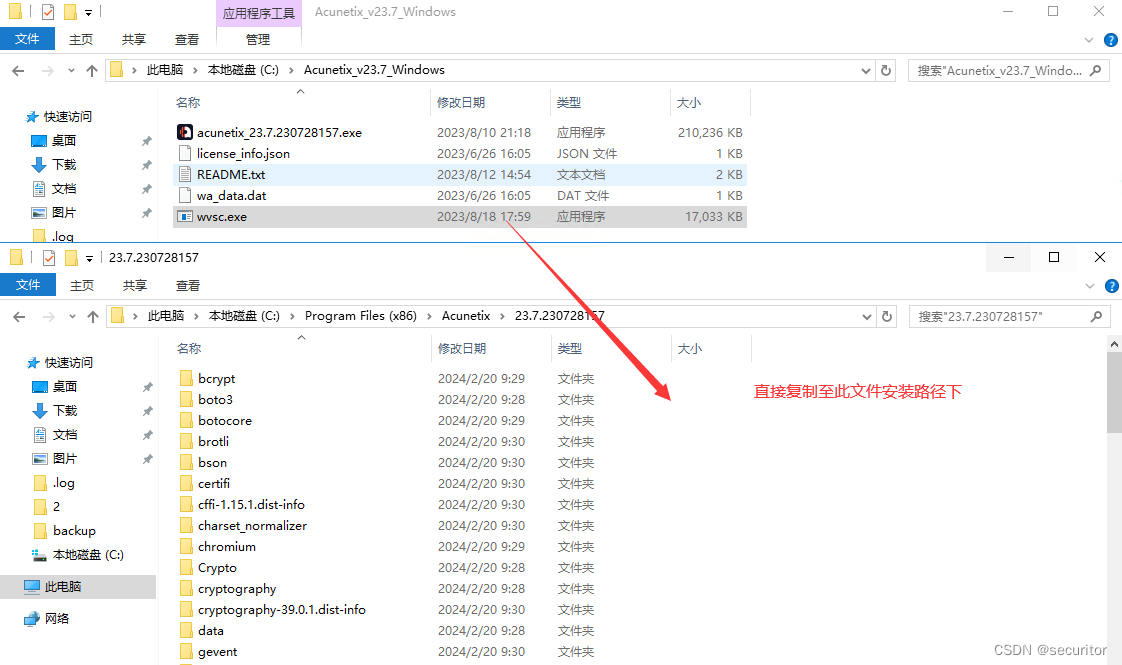Viewport: 1122px width, 665px height.
Task: Click properties quick-access icon in top title bar
Action: point(48,12)
